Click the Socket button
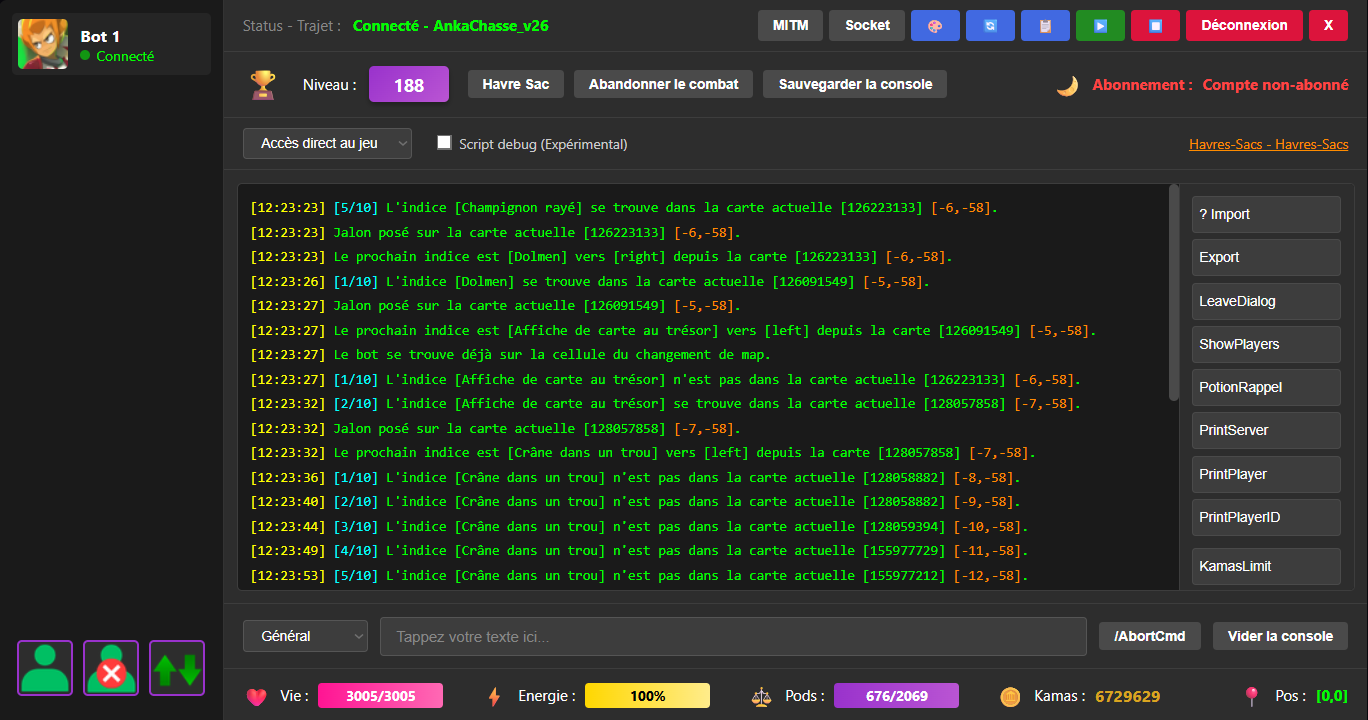The image size is (1368, 720). tap(867, 26)
